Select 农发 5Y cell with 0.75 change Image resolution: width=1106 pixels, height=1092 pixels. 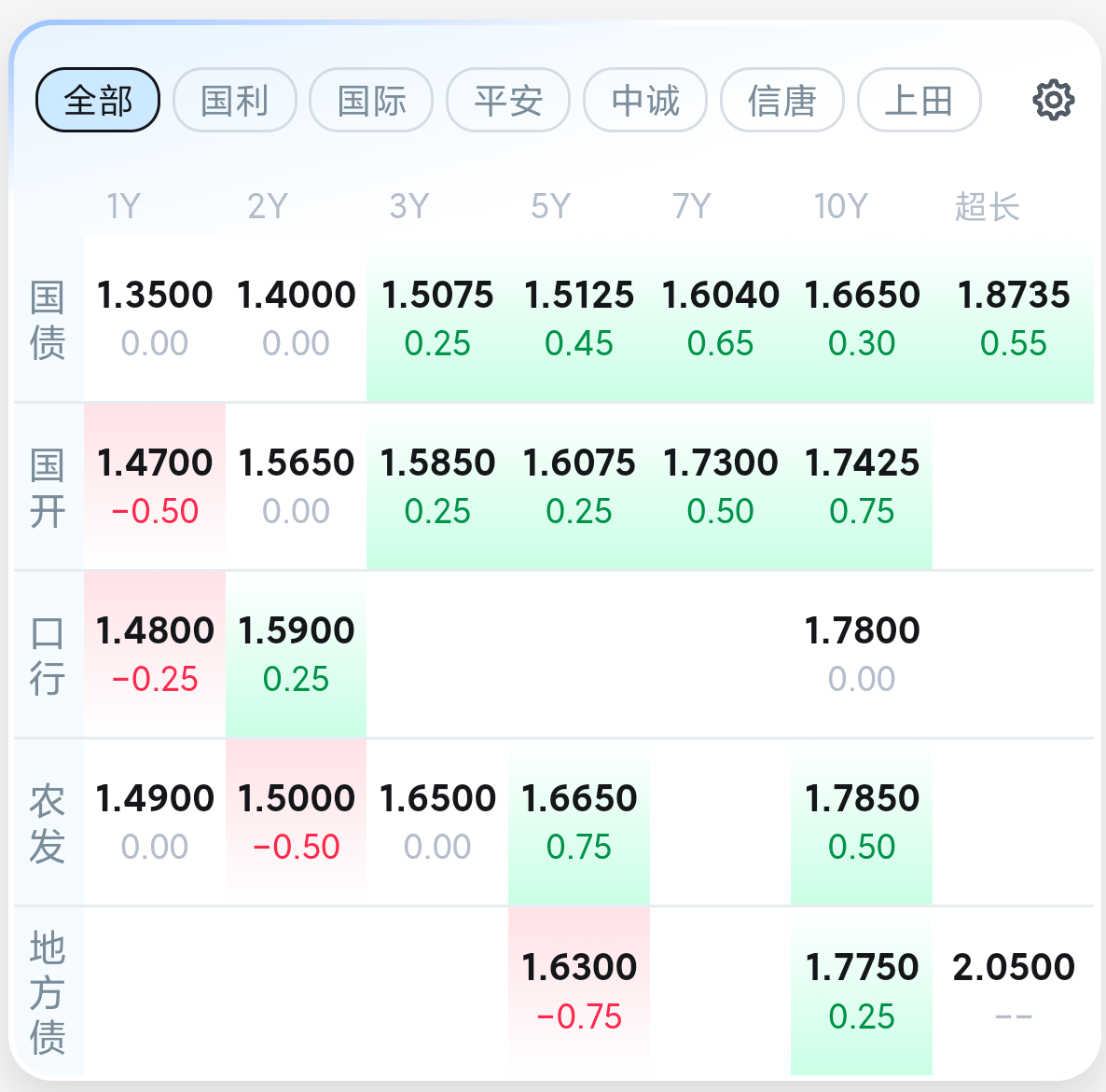[579, 822]
